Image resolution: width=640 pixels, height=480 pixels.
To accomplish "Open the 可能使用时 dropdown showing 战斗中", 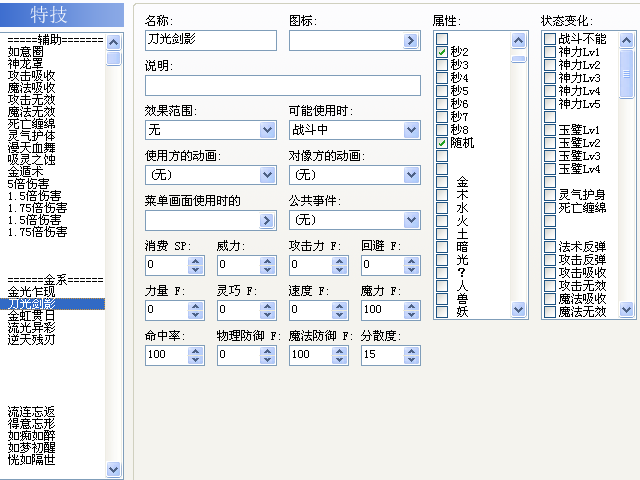I will click(411, 130).
